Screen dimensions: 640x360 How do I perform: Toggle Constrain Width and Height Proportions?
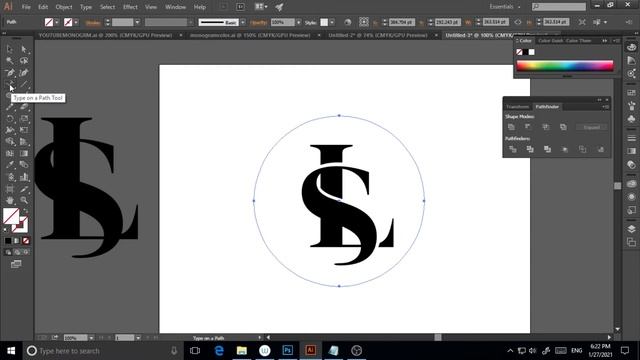518,22
